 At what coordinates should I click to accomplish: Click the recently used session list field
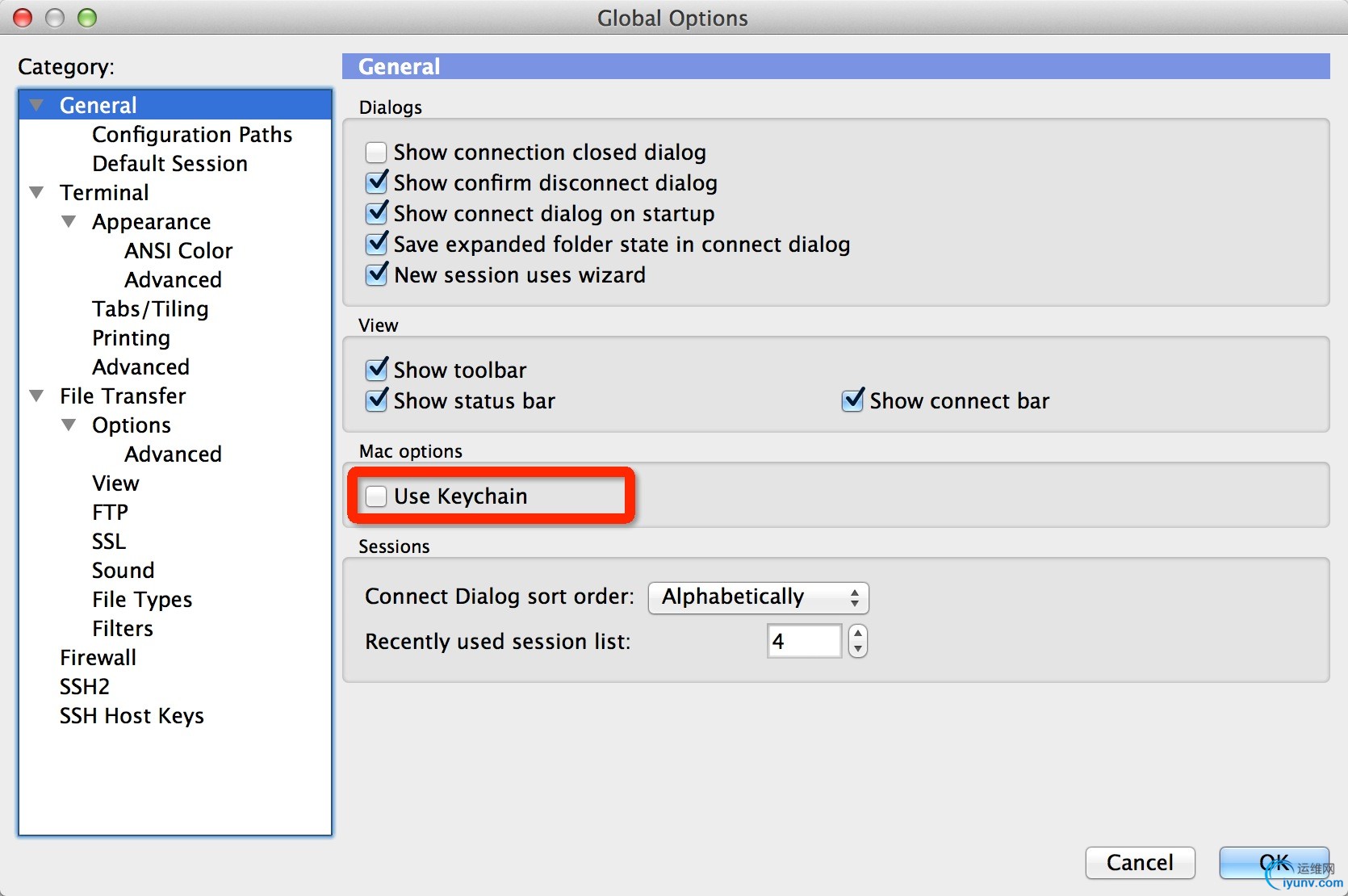(804, 641)
